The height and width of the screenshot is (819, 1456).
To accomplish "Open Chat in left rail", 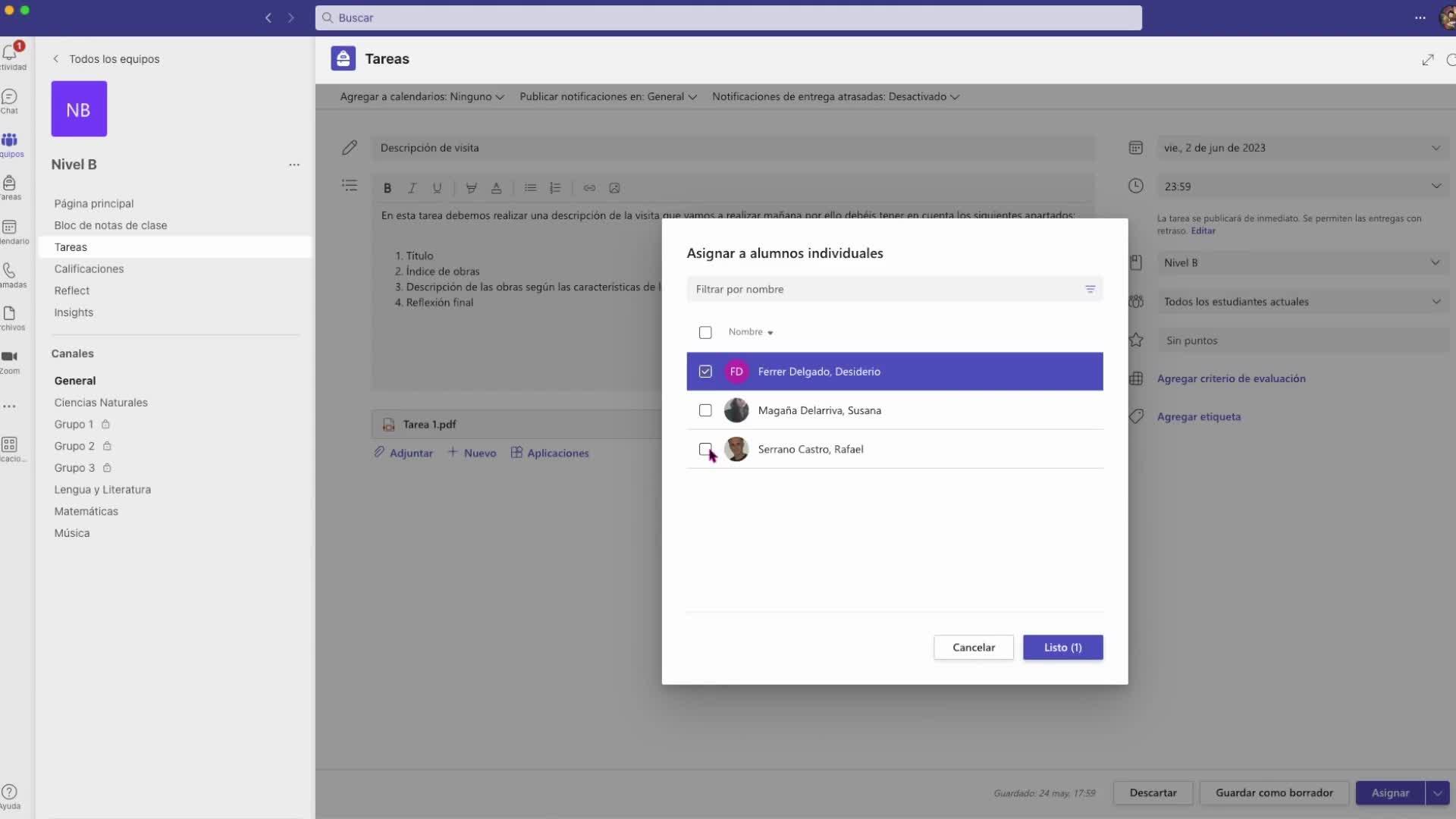I will point(9,97).
